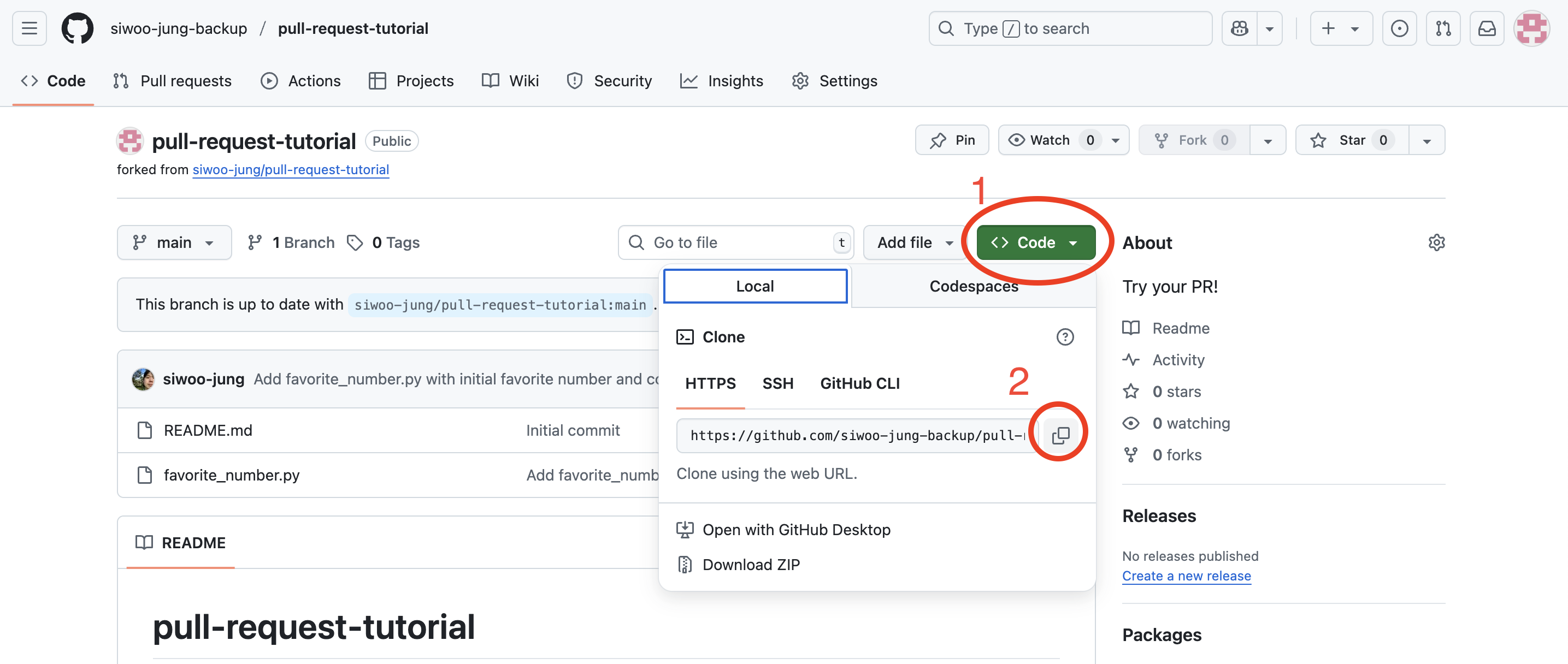Screen dimensions: 1568x664
Task: Switch to the Wiki tab
Action: point(510,81)
